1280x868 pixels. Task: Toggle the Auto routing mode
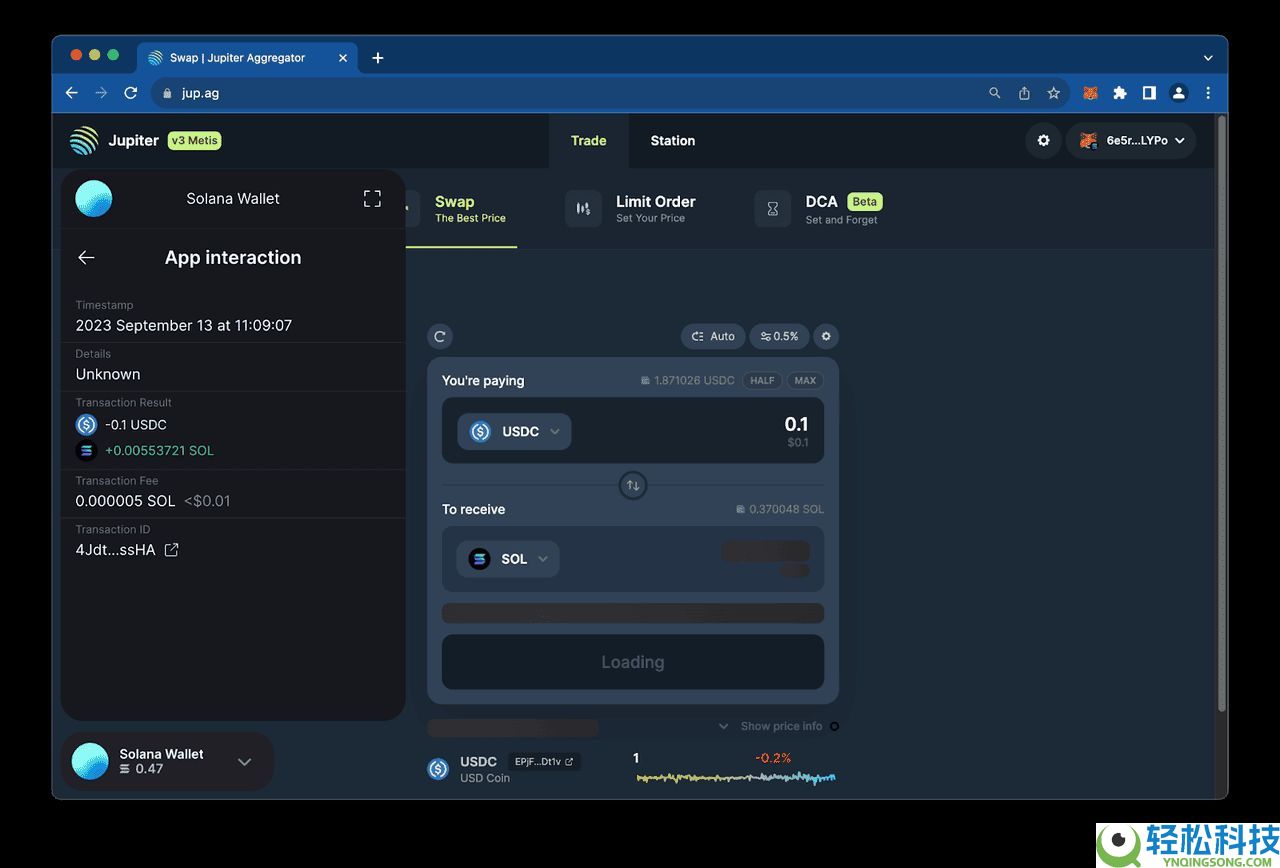tap(713, 337)
